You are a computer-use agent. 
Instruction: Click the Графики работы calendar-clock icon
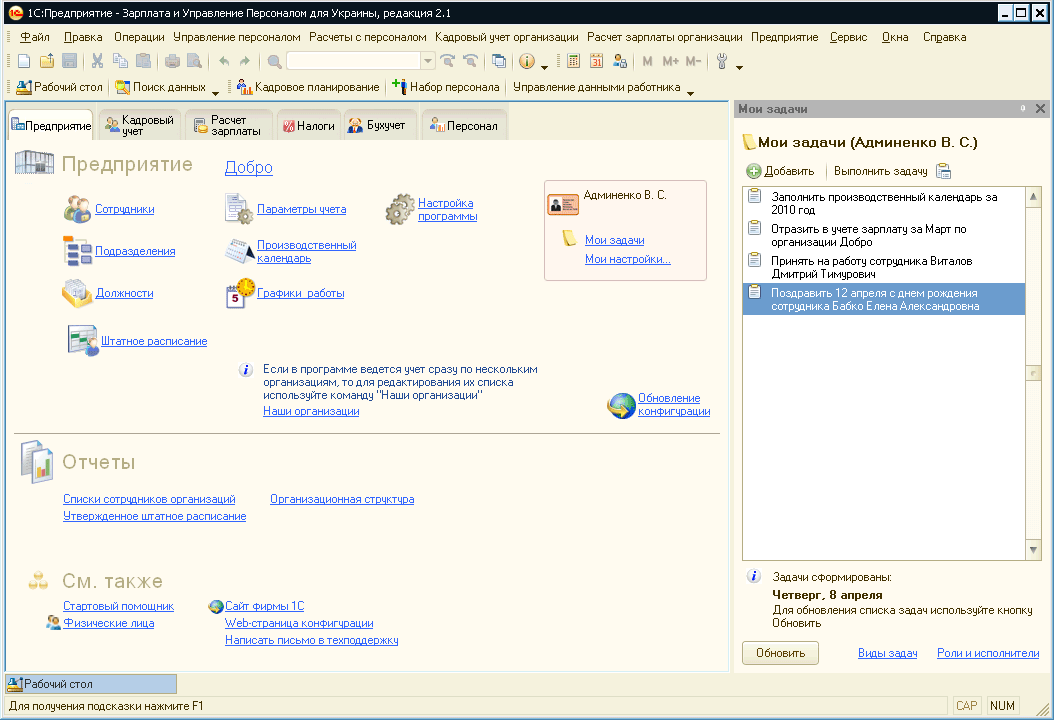240,293
